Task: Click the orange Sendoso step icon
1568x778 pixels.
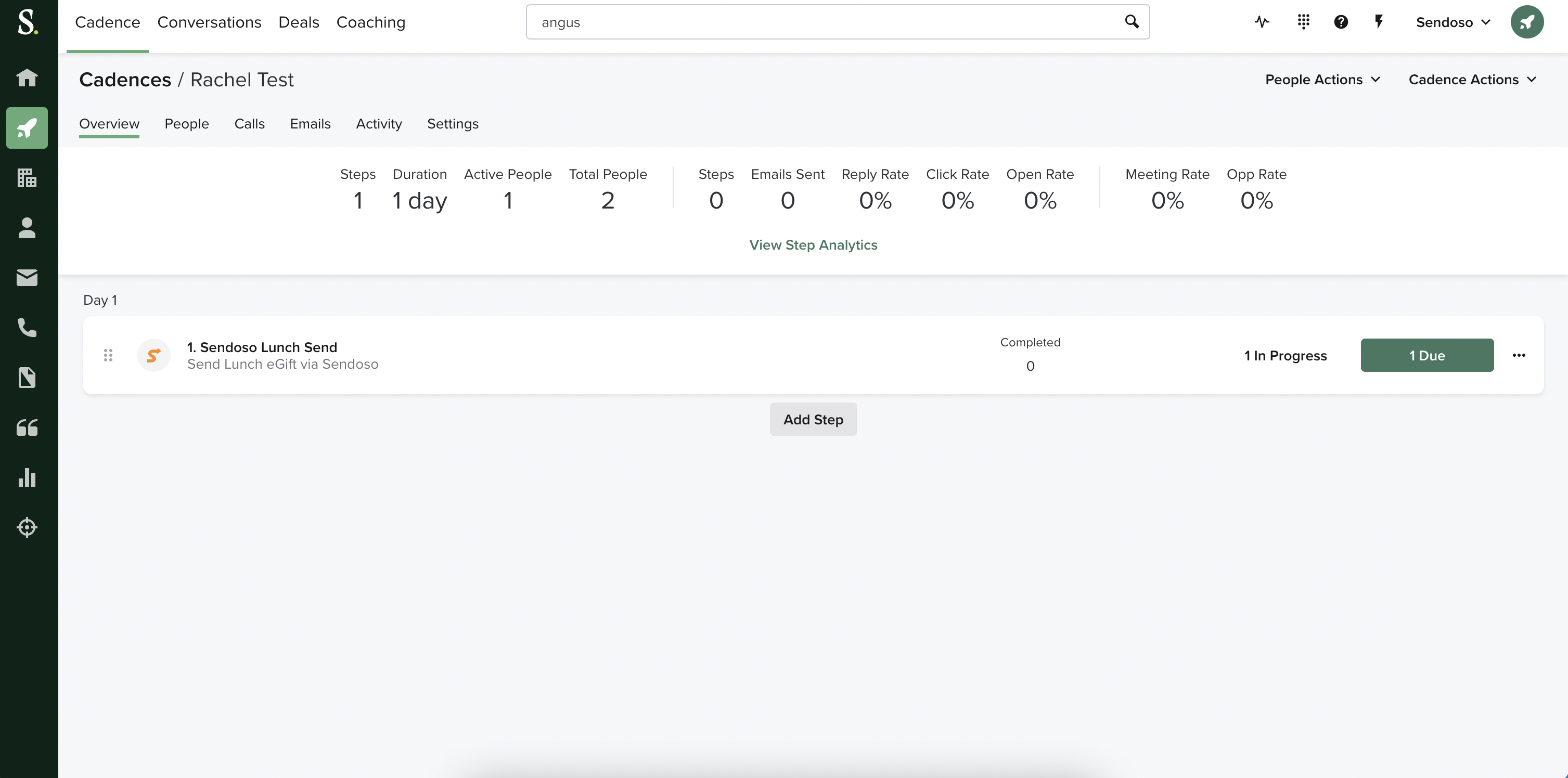Action: (153, 355)
